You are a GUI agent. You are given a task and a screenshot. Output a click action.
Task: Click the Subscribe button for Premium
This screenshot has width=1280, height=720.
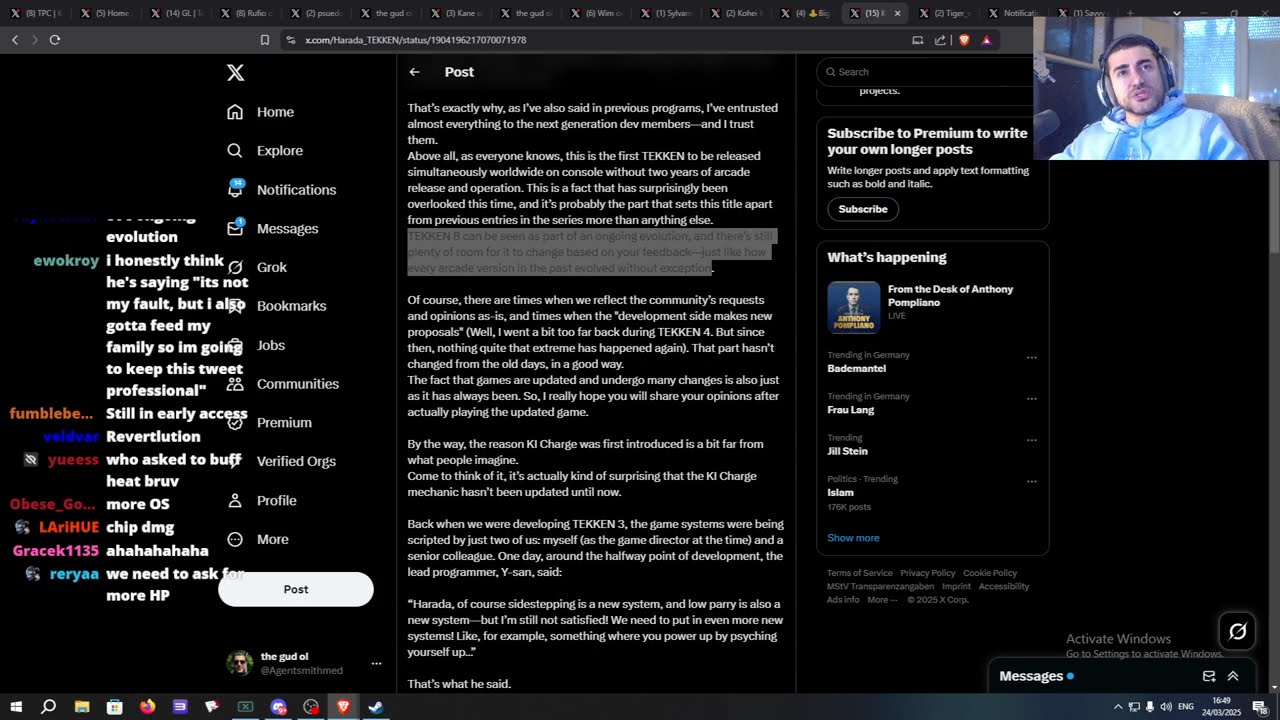pos(863,209)
